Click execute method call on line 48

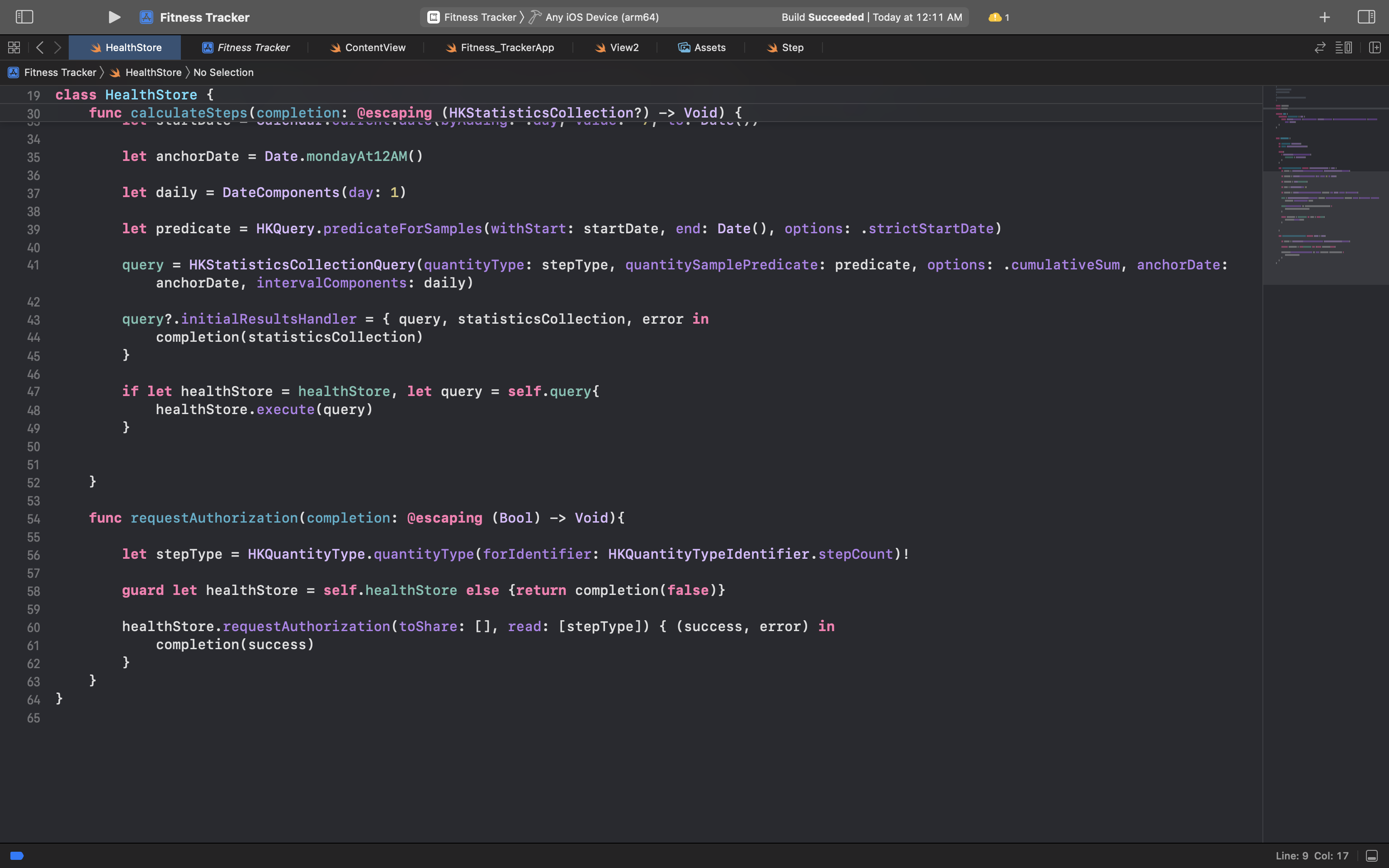pyautogui.click(x=285, y=409)
